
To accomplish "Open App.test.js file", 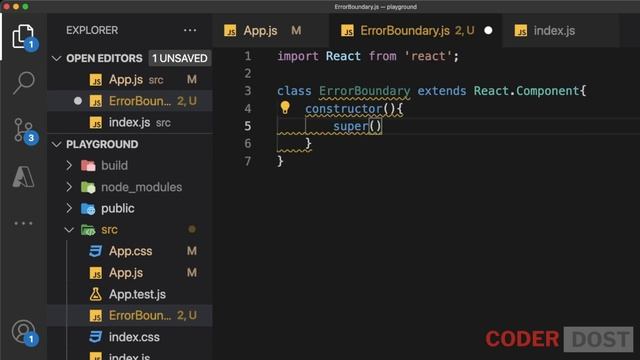I will coord(130,294).
